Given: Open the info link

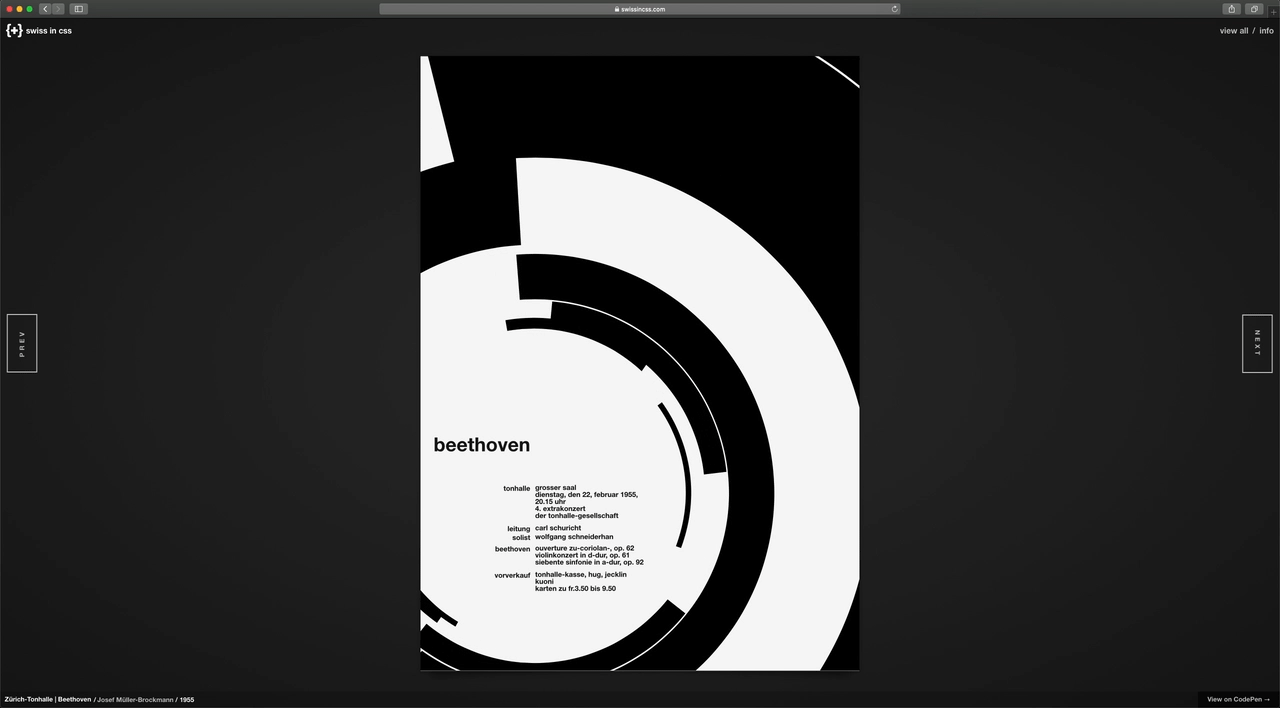Looking at the screenshot, I should pos(1266,31).
